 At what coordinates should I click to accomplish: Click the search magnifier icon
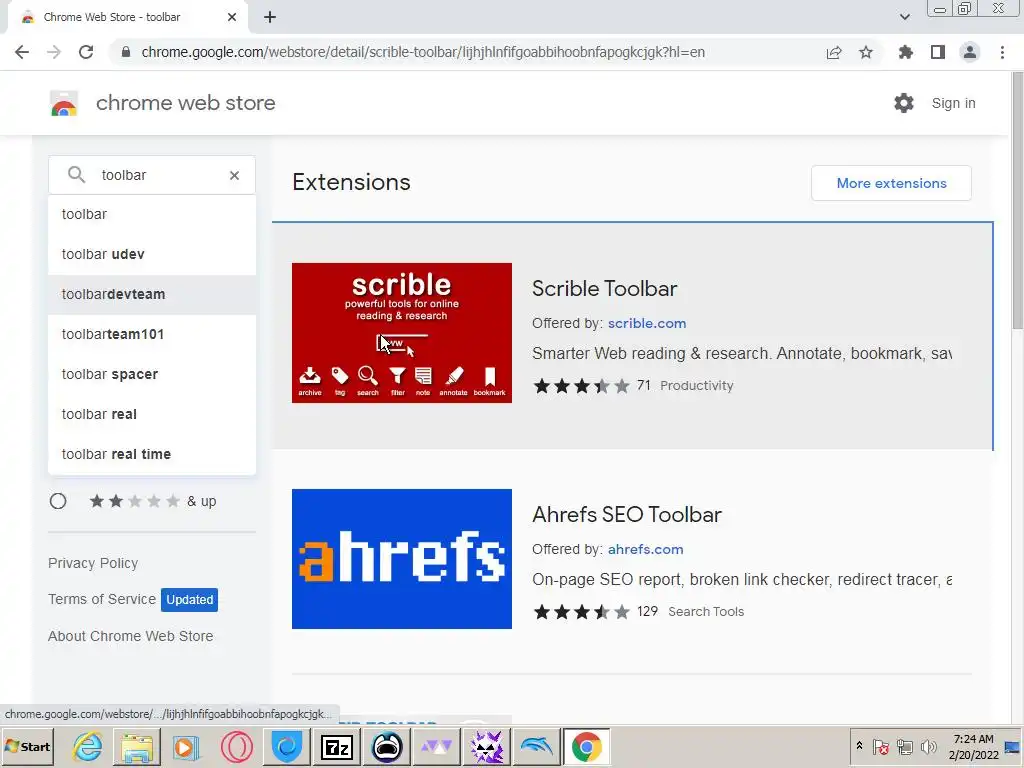76,175
